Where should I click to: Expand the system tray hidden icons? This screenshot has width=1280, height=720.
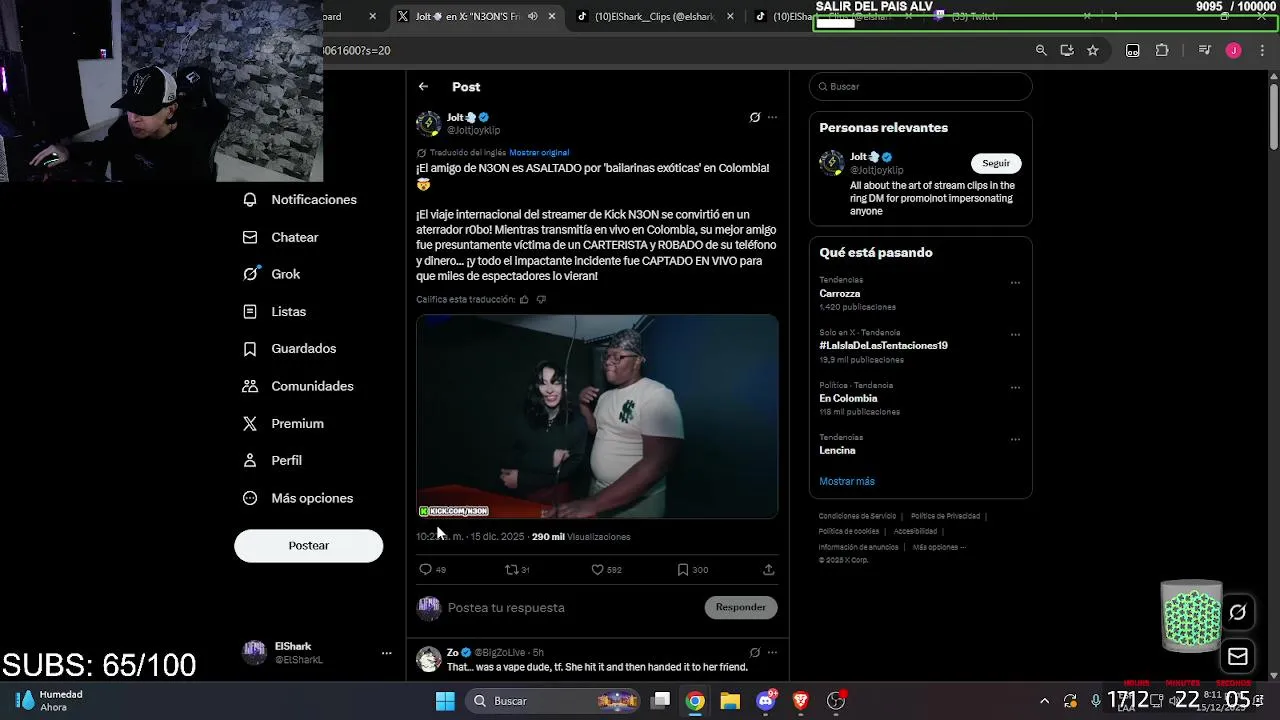tap(1044, 701)
